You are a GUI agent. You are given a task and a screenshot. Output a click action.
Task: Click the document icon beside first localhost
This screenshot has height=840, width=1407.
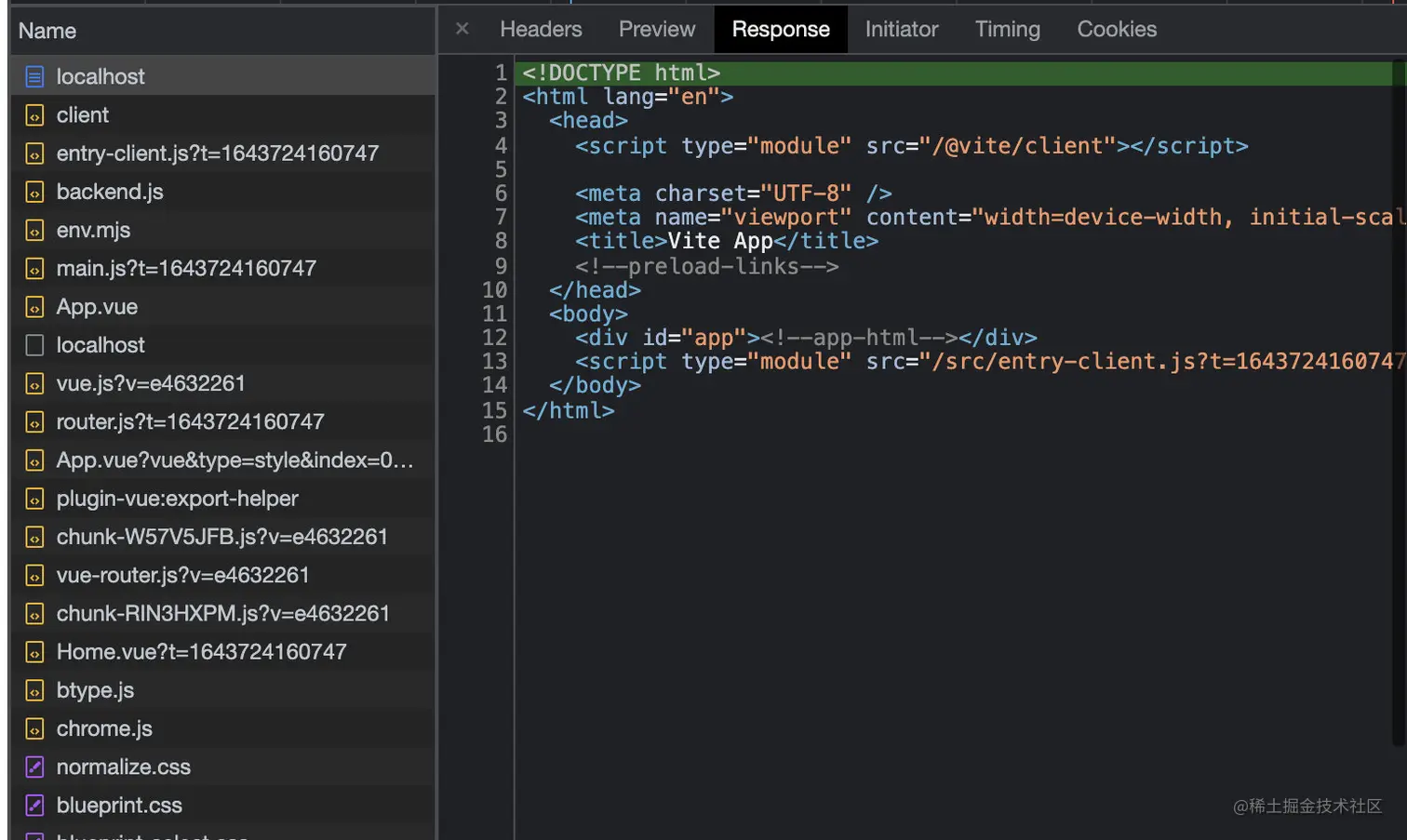34,76
